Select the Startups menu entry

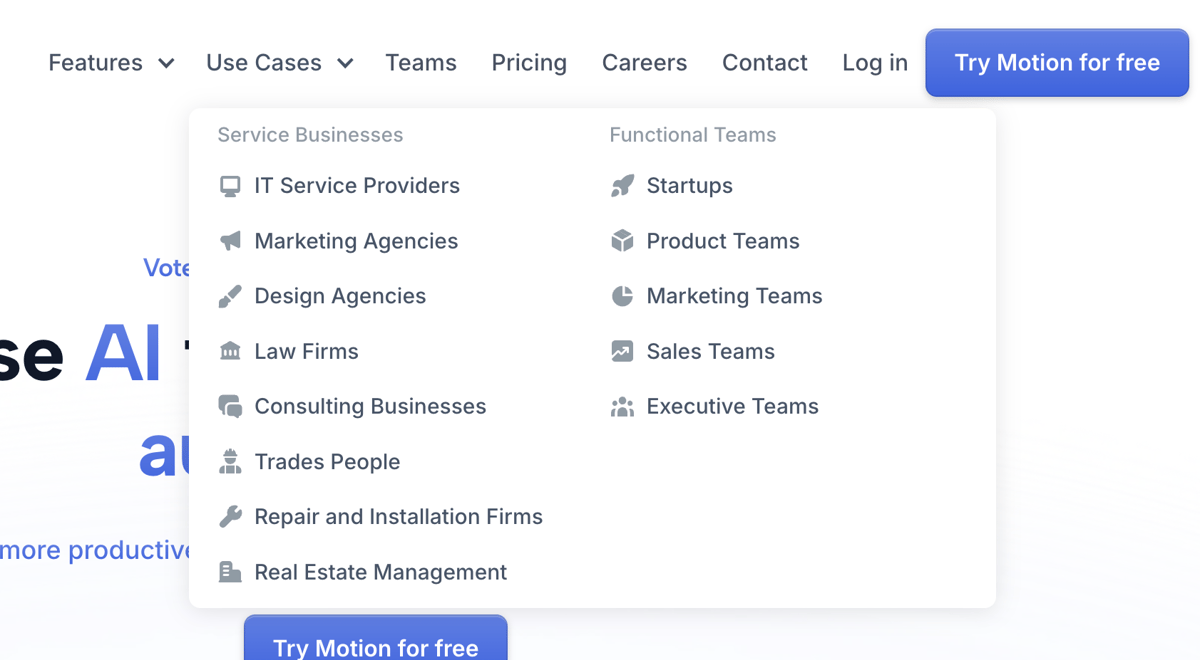[690, 185]
